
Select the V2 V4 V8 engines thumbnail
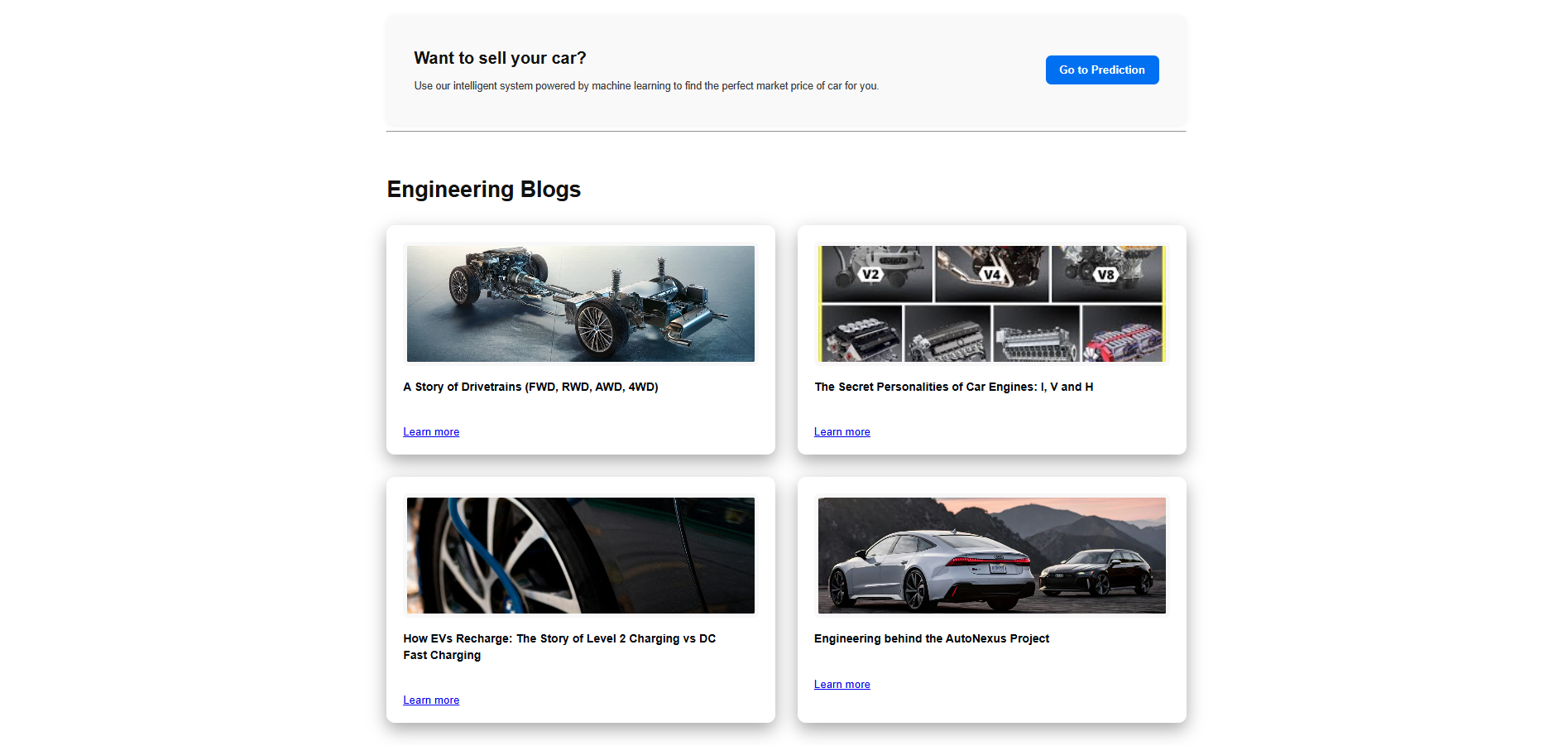(x=991, y=304)
